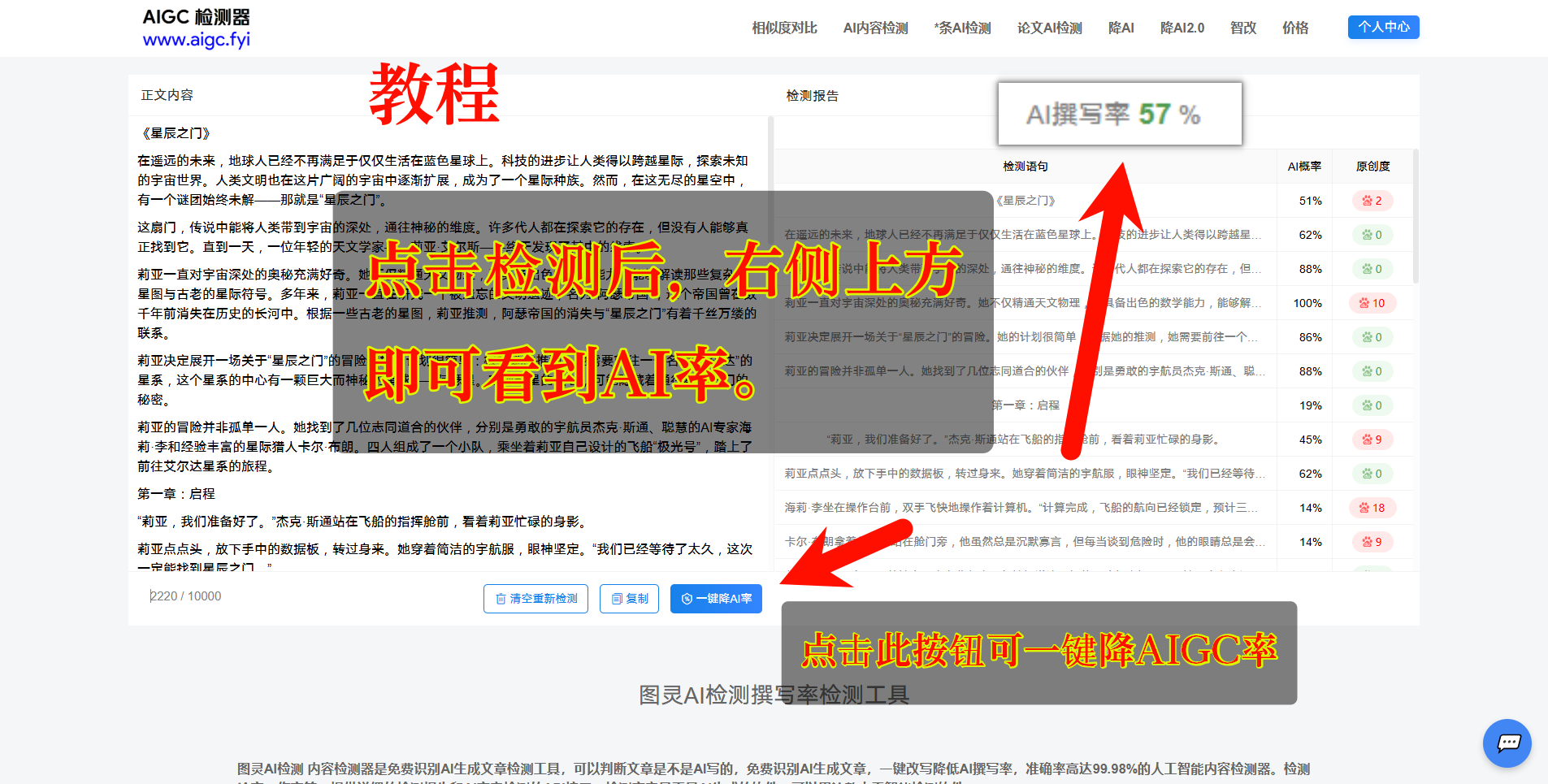
Task: Click the copy icon on 复制 button
Action: 617,599
